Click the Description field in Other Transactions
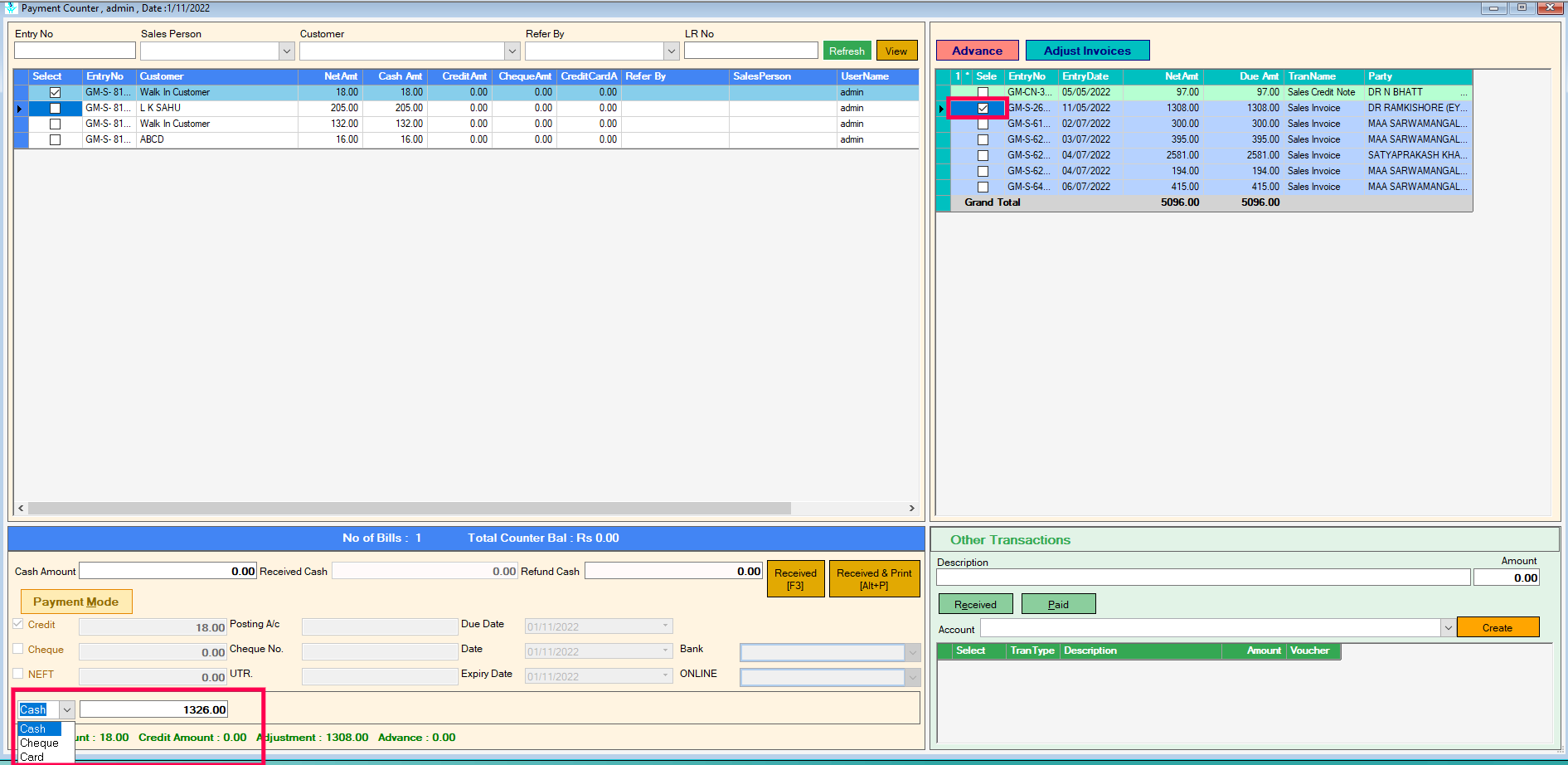This screenshot has width=1568, height=765. point(1203,577)
